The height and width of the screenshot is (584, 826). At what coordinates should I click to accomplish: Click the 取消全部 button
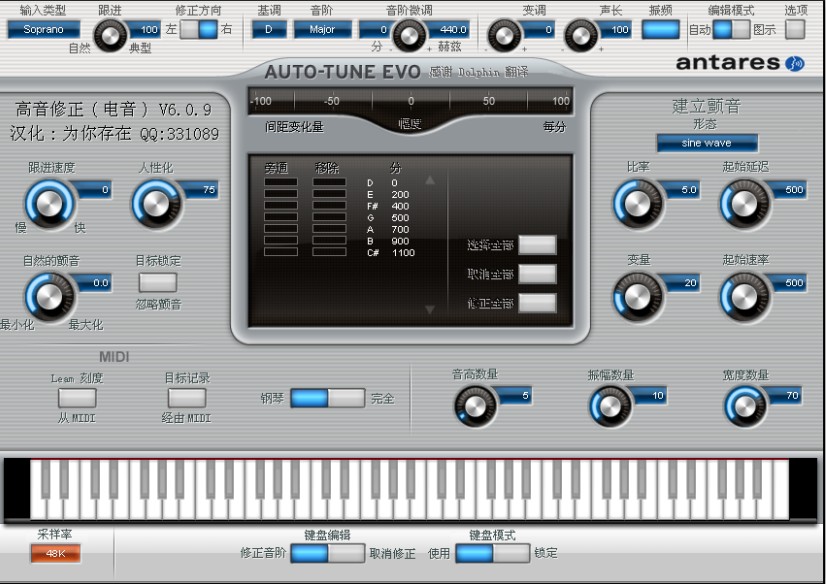[x=537, y=274]
